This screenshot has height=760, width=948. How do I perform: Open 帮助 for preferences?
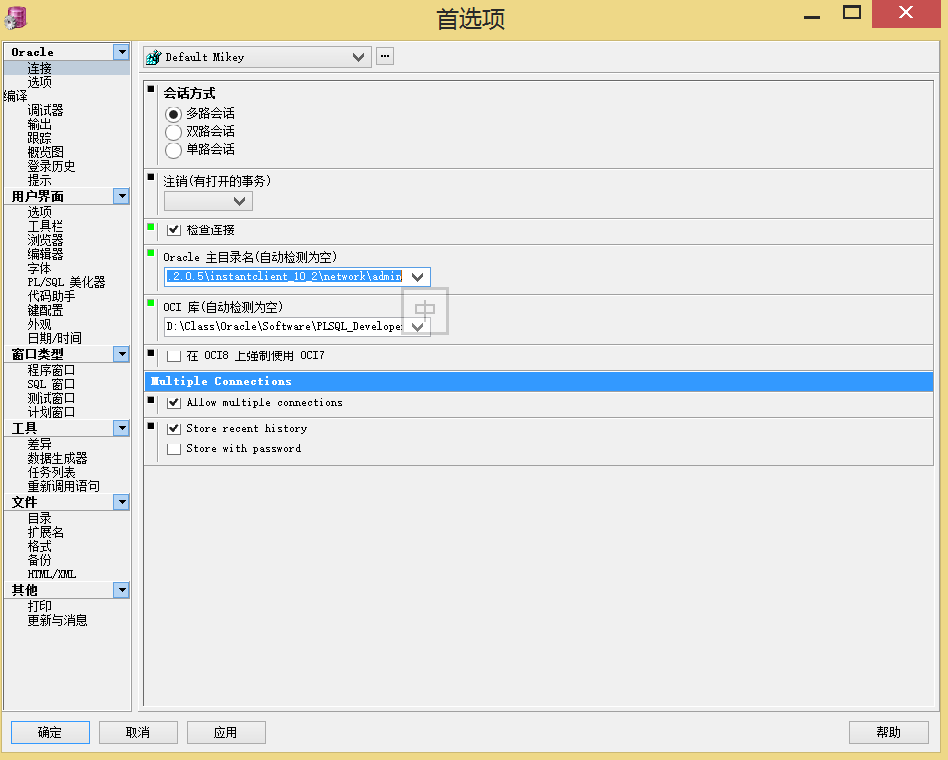click(x=889, y=732)
